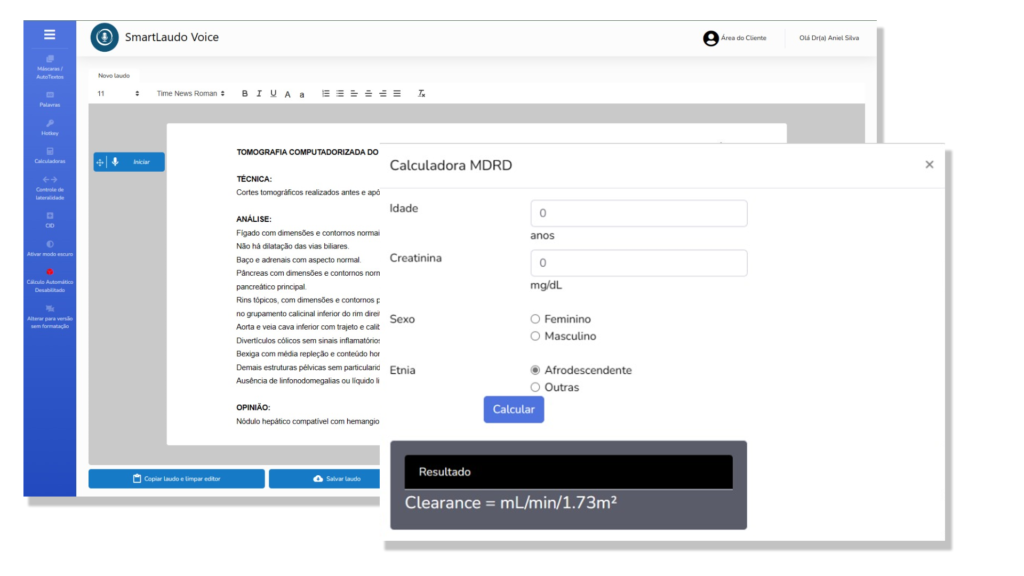This screenshot has width=1024, height=576.
Task: Open the hamburger menu in sidebar
Action: point(50,35)
